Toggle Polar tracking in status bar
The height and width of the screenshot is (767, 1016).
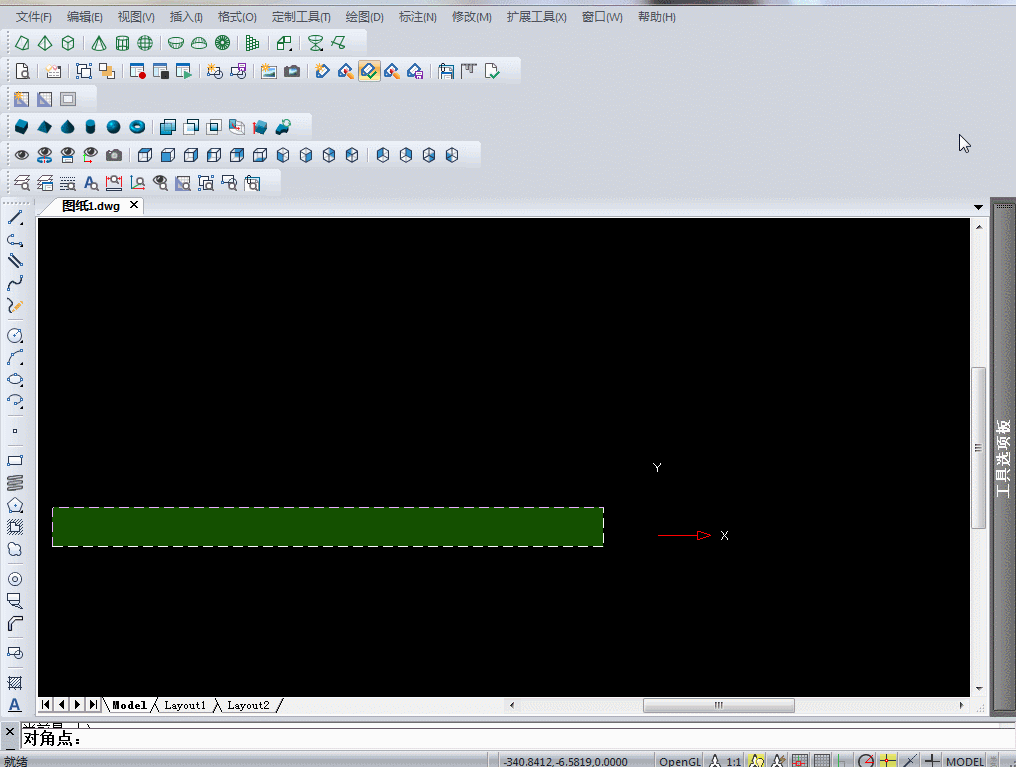(x=866, y=761)
